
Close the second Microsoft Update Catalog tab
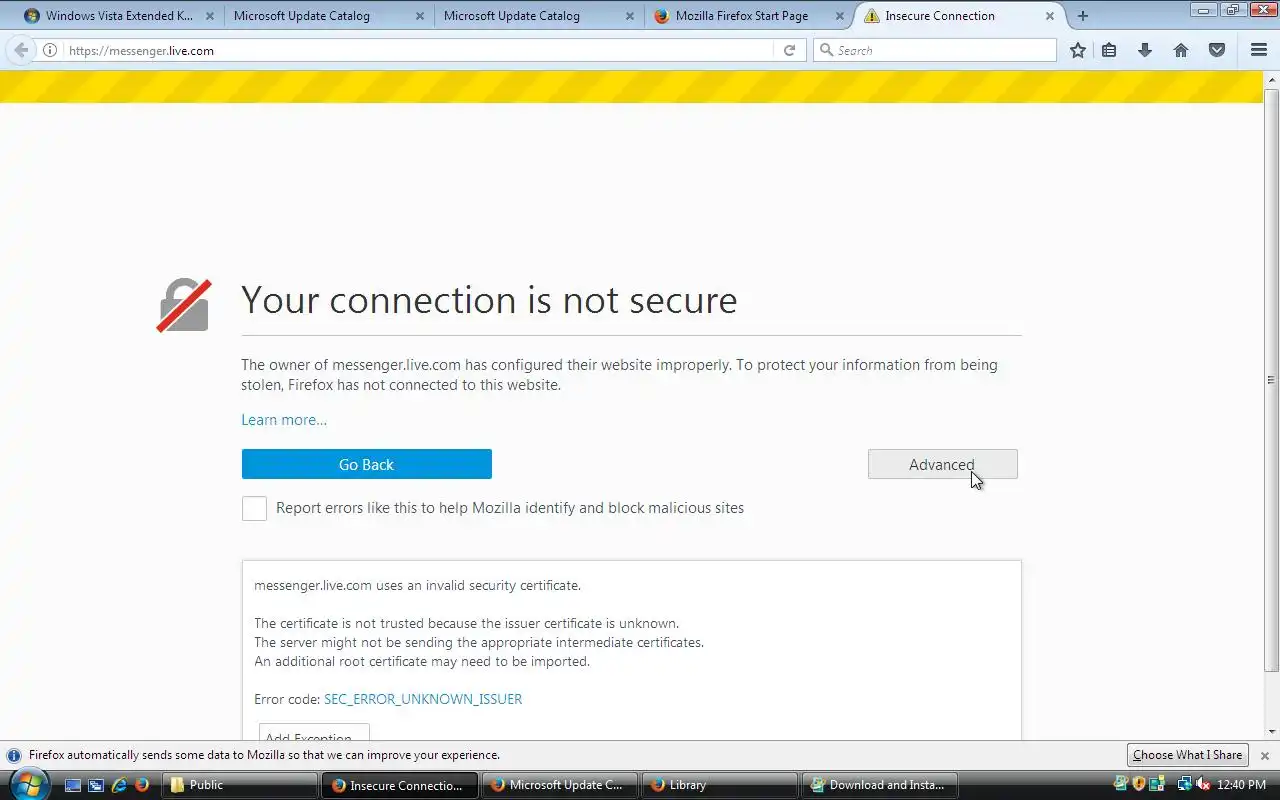click(x=630, y=16)
